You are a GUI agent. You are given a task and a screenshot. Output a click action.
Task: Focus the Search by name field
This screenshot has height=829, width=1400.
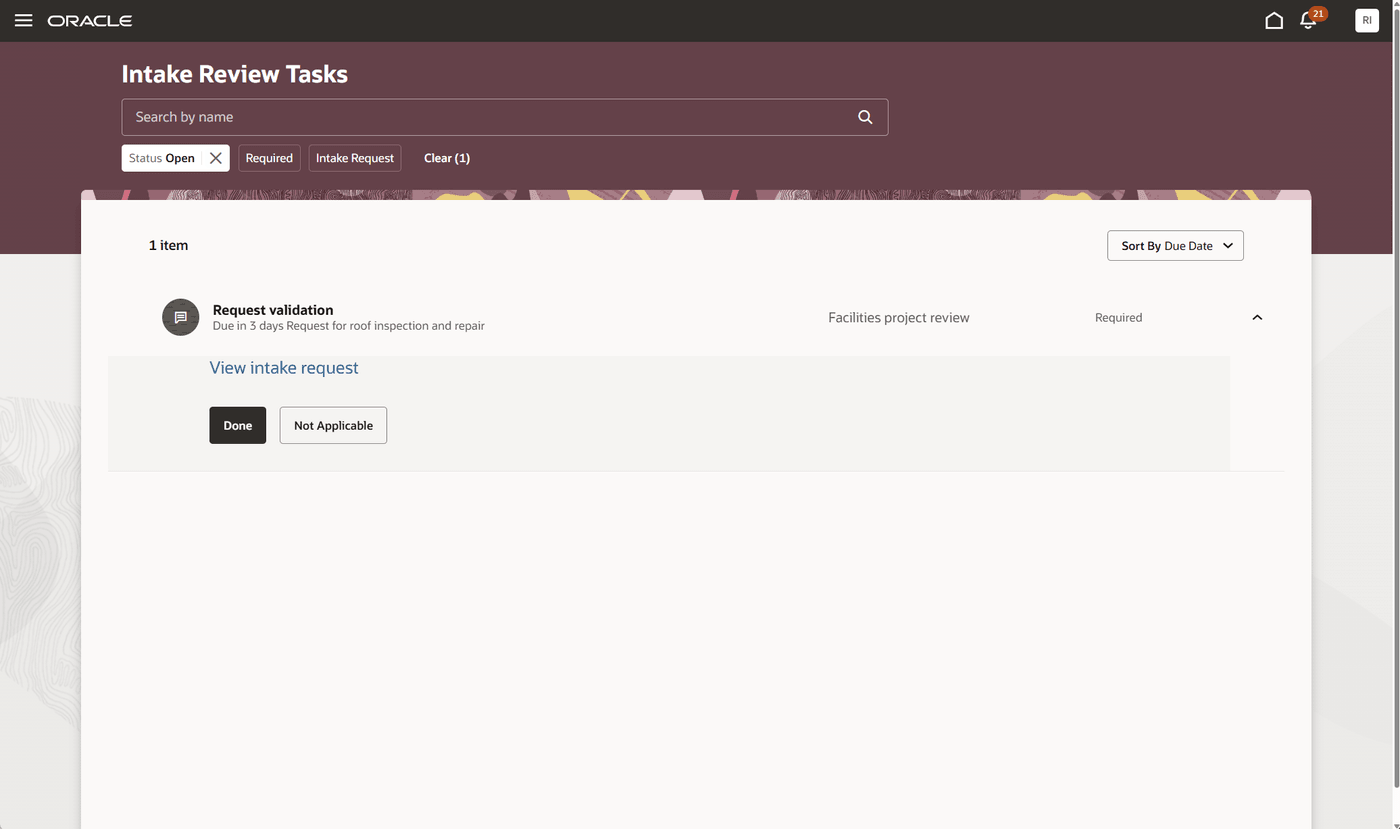(x=504, y=117)
